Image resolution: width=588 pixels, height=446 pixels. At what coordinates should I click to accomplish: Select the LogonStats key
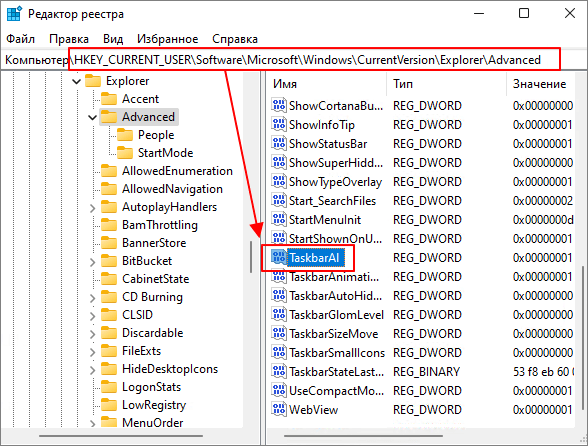152,387
